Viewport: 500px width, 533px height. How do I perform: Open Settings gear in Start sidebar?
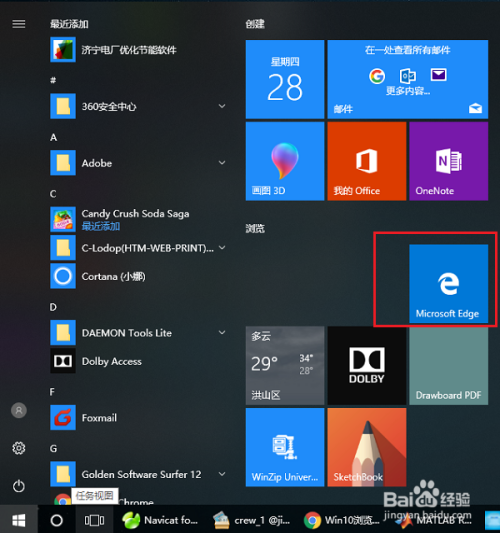point(19,448)
